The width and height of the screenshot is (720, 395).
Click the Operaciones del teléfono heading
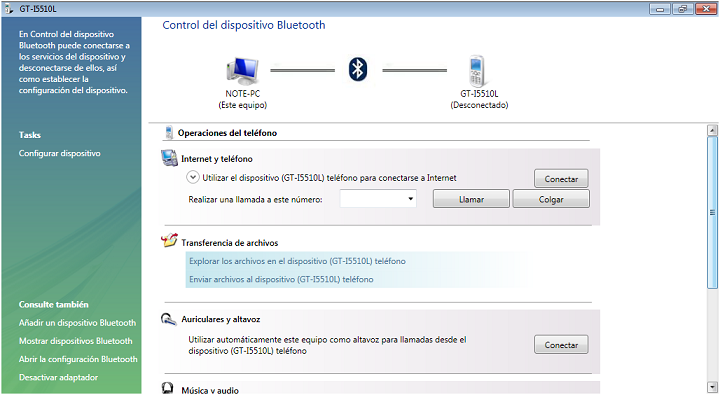tap(227, 133)
